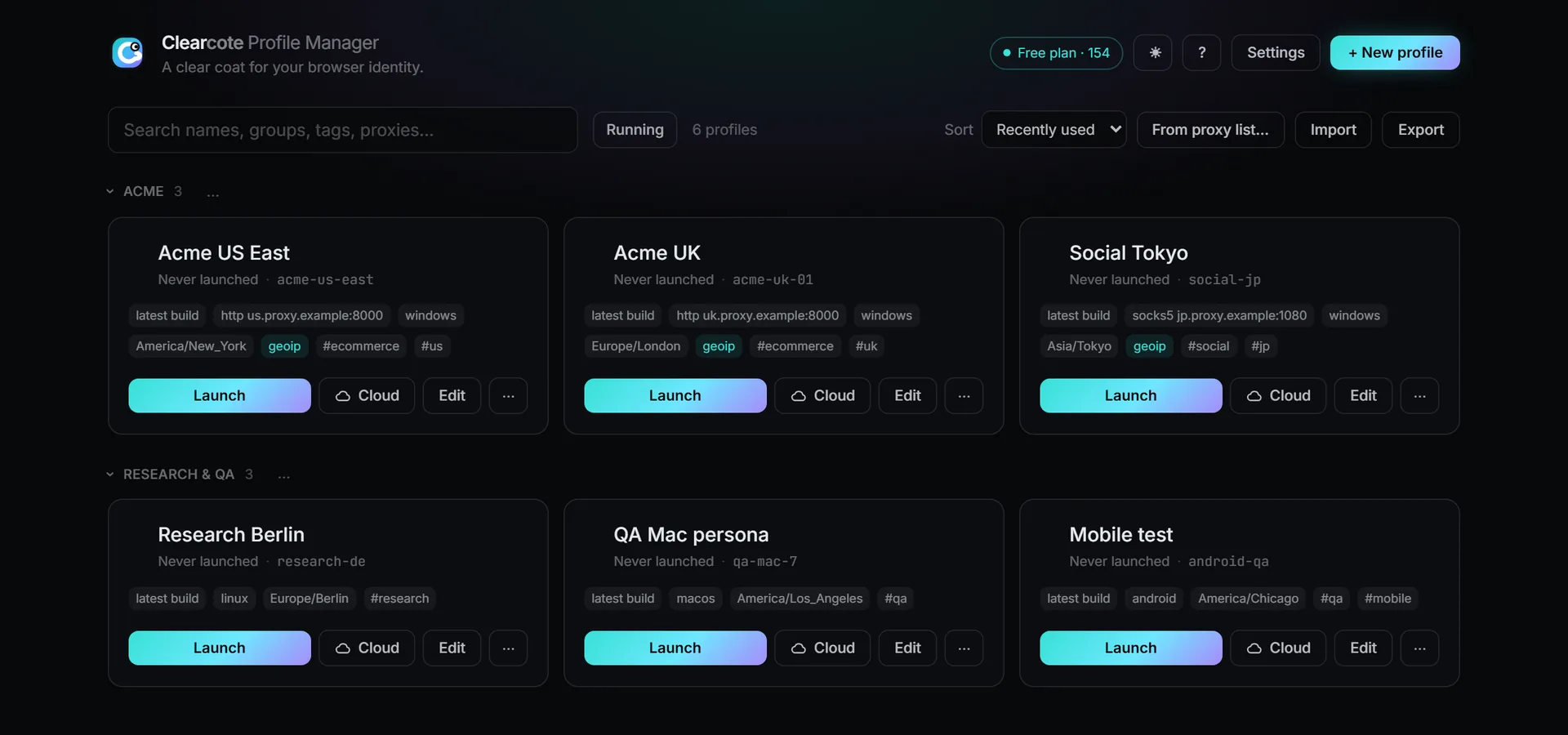Collapse the RESEARCH & QA group
The width and height of the screenshot is (1568, 735).
pyautogui.click(x=110, y=474)
